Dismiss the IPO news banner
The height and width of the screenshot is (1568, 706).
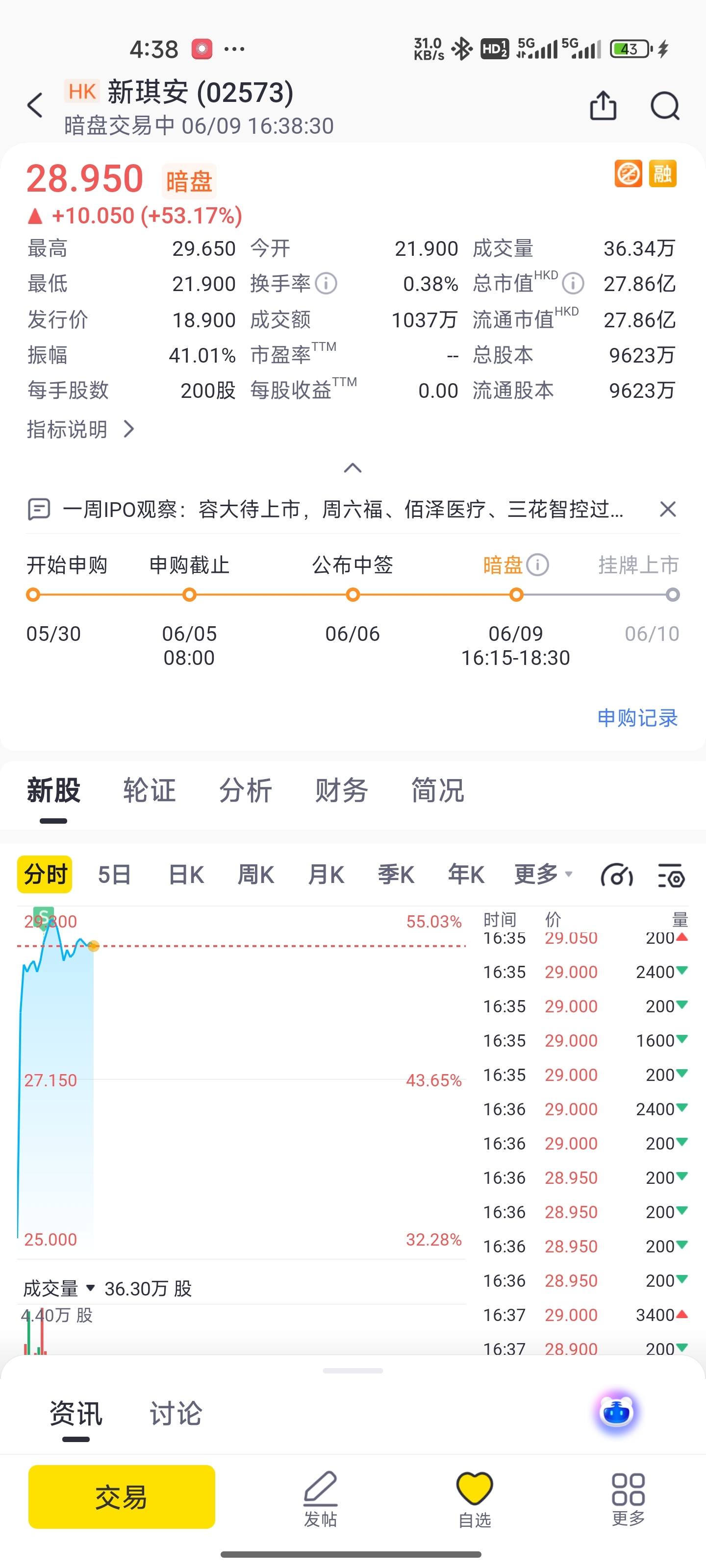tap(668, 509)
